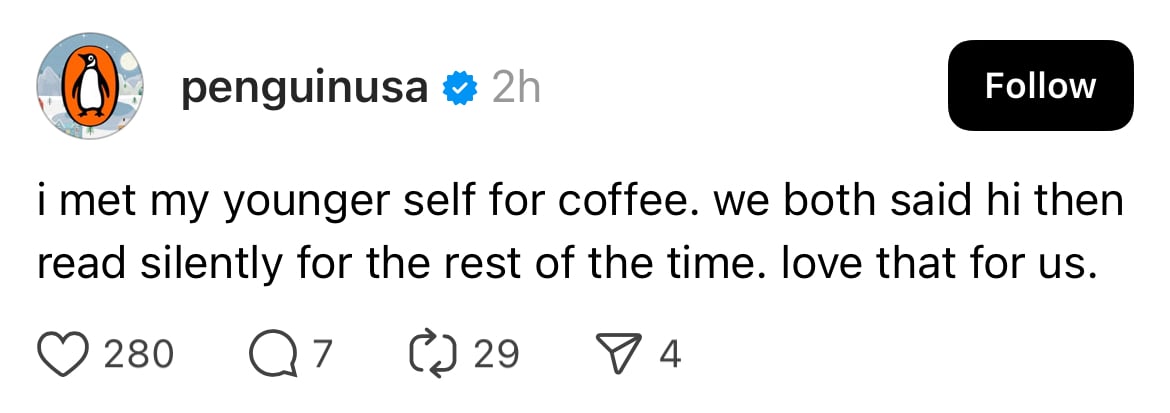1170x413 pixels.
Task: View the 4 shares count
Action: 670,354
